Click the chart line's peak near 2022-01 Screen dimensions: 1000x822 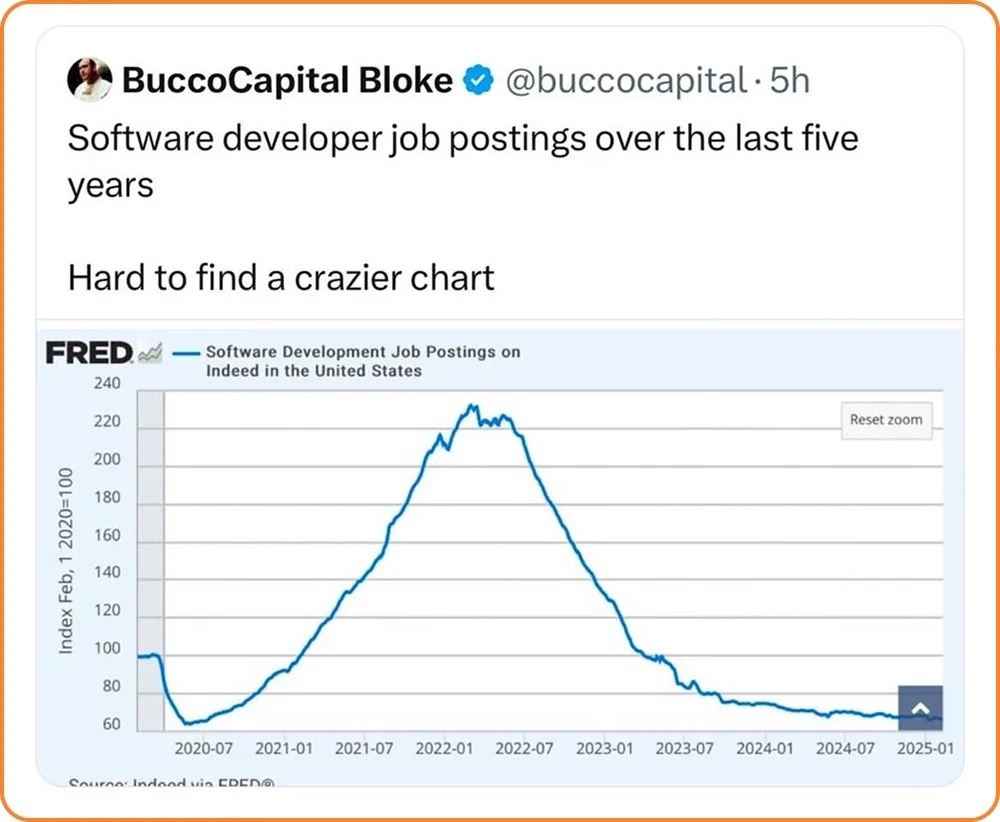point(472,407)
